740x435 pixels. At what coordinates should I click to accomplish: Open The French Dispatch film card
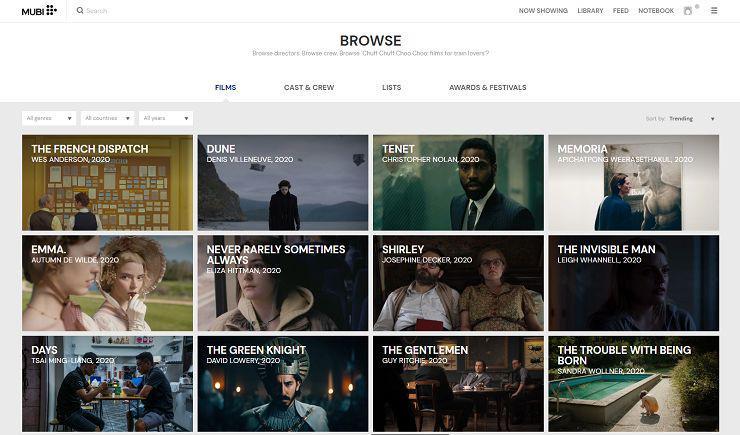pyautogui.click(x=108, y=183)
